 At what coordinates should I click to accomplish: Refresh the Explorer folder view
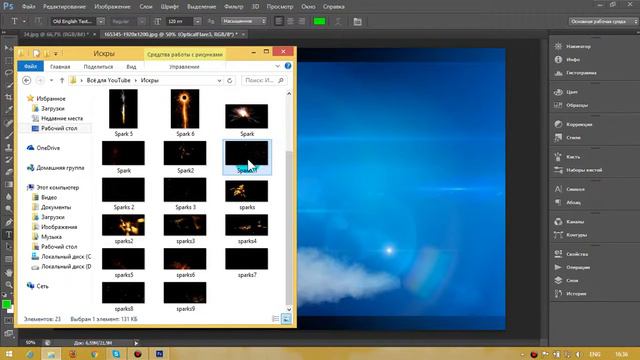(x=229, y=80)
